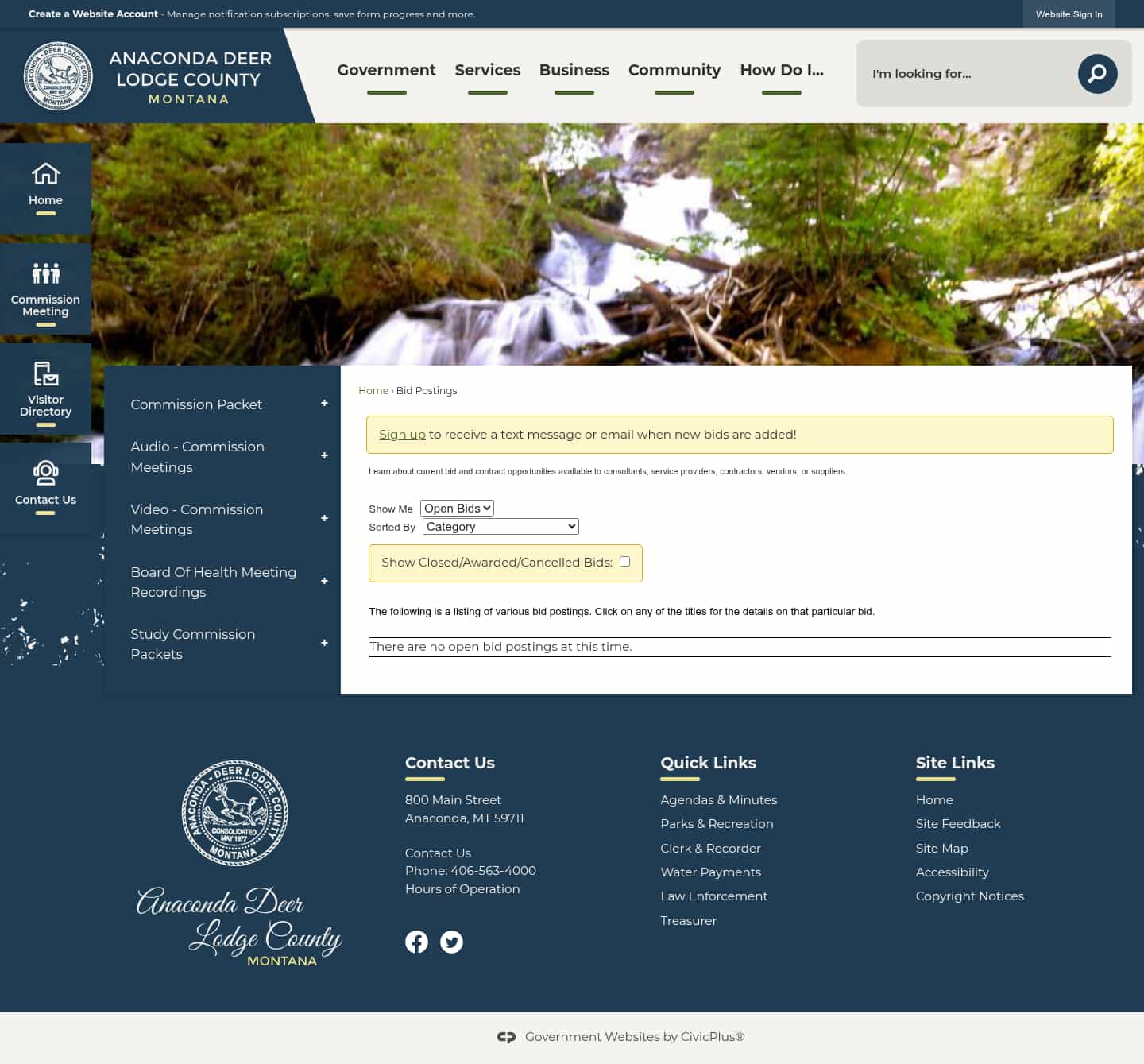Click the Sign up link for bid notifications
This screenshot has width=1144, height=1064.
(x=402, y=435)
